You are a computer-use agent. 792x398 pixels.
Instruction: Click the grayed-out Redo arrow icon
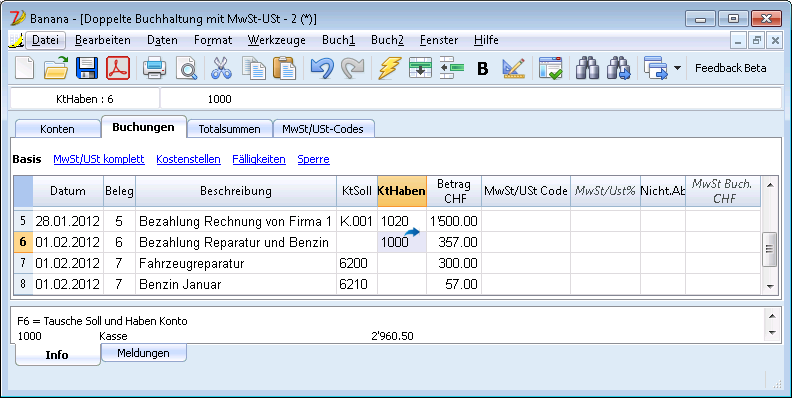tap(353, 68)
